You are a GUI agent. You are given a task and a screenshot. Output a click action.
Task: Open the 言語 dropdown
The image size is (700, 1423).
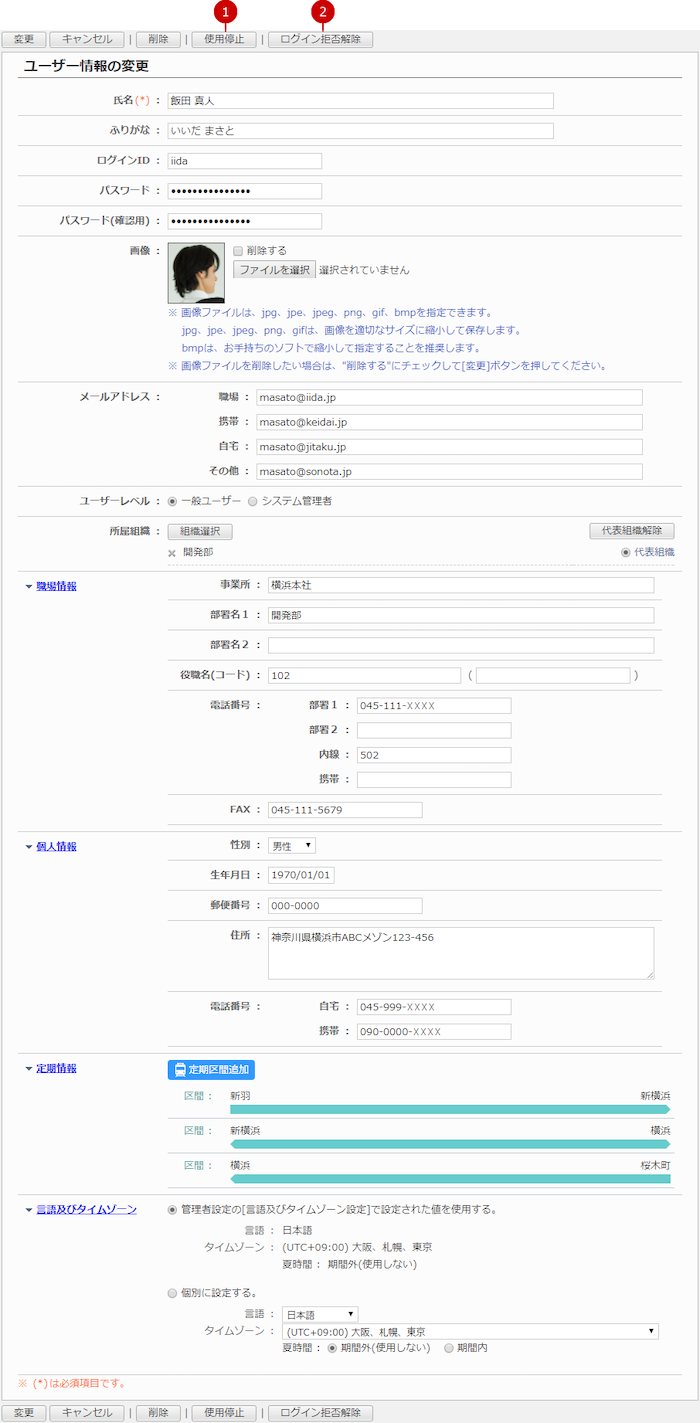tap(320, 1314)
